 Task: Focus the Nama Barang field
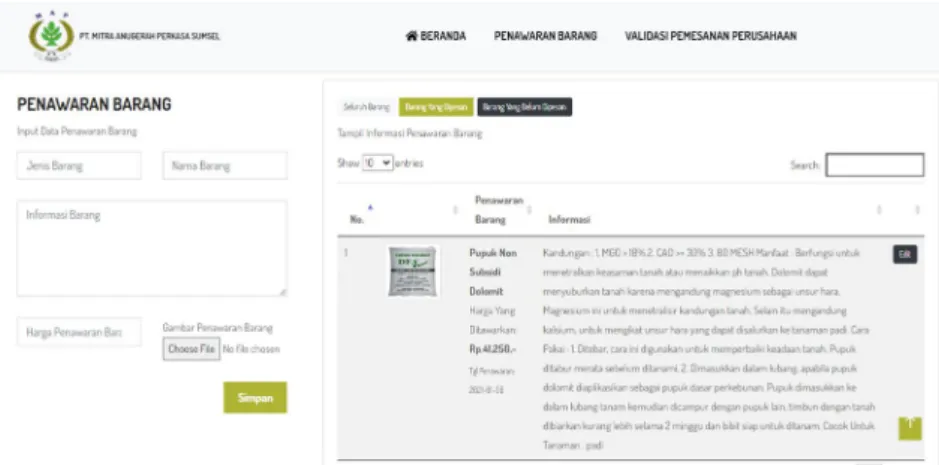225,165
